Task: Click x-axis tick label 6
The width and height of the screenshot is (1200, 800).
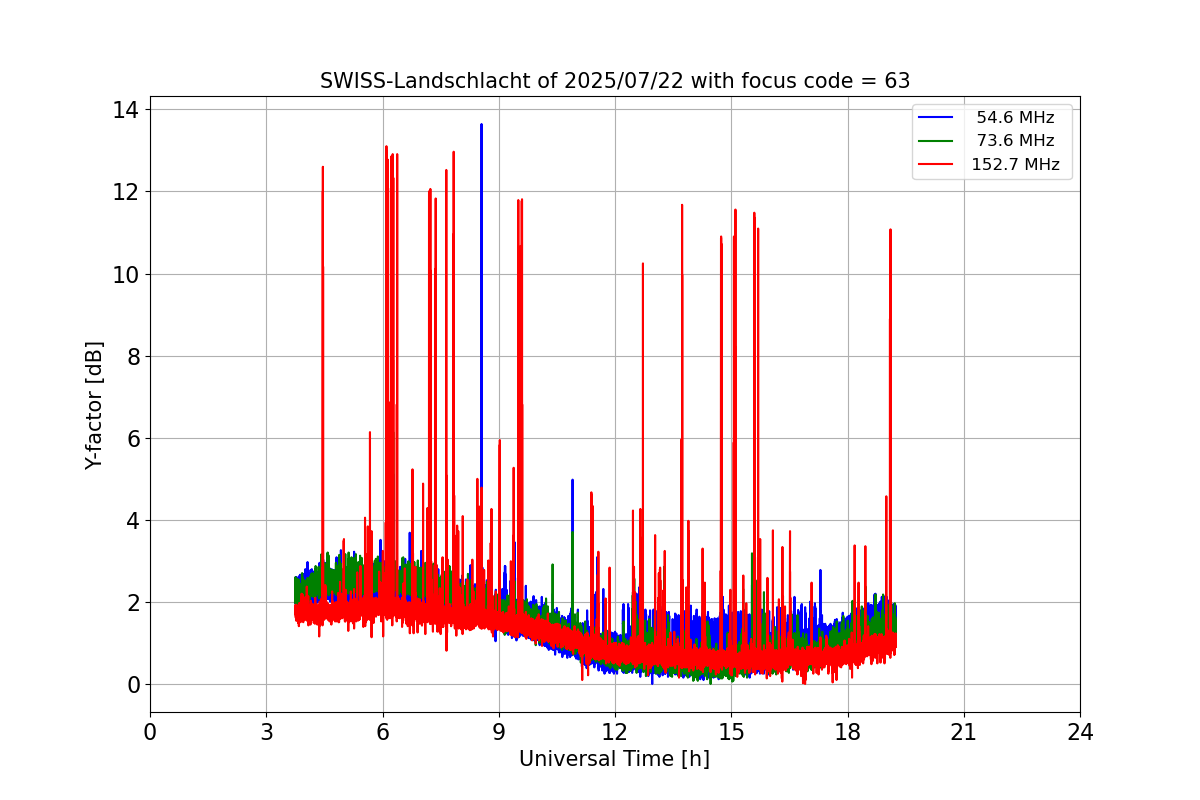Action: [382, 732]
